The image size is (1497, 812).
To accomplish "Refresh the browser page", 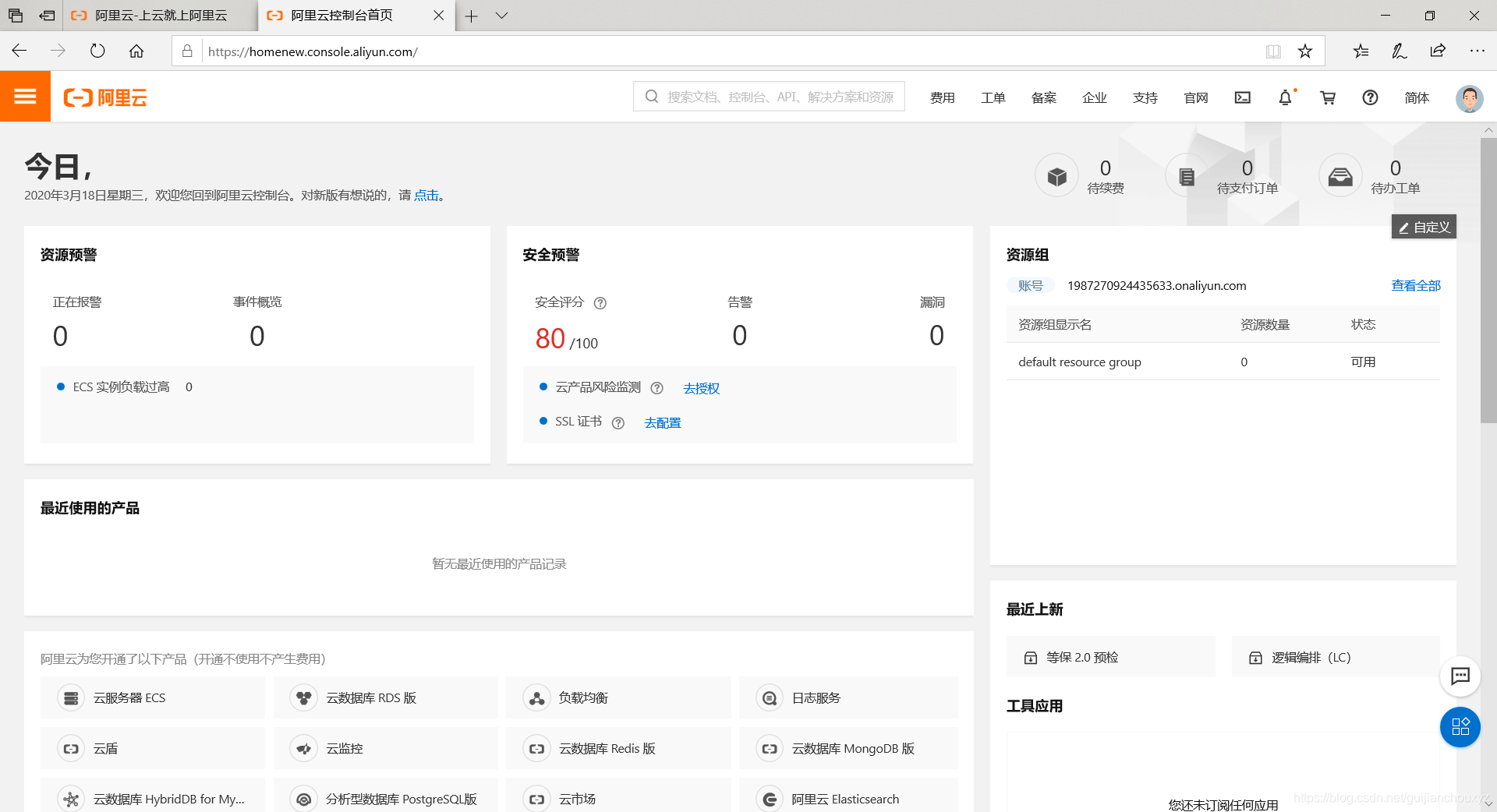I will (x=97, y=51).
